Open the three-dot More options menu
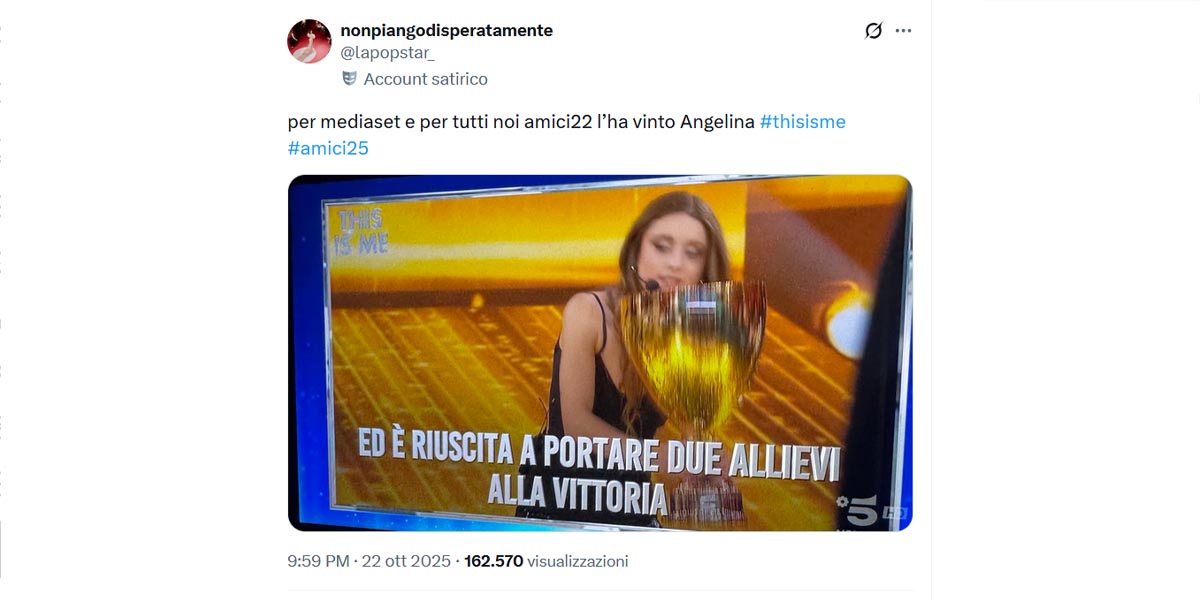This screenshot has height=600, width=1200. (903, 31)
